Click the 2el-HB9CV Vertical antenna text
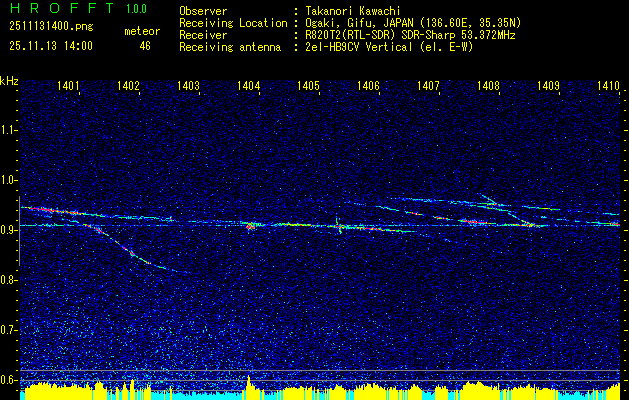Screen dimensions: 629x400 [359, 47]
